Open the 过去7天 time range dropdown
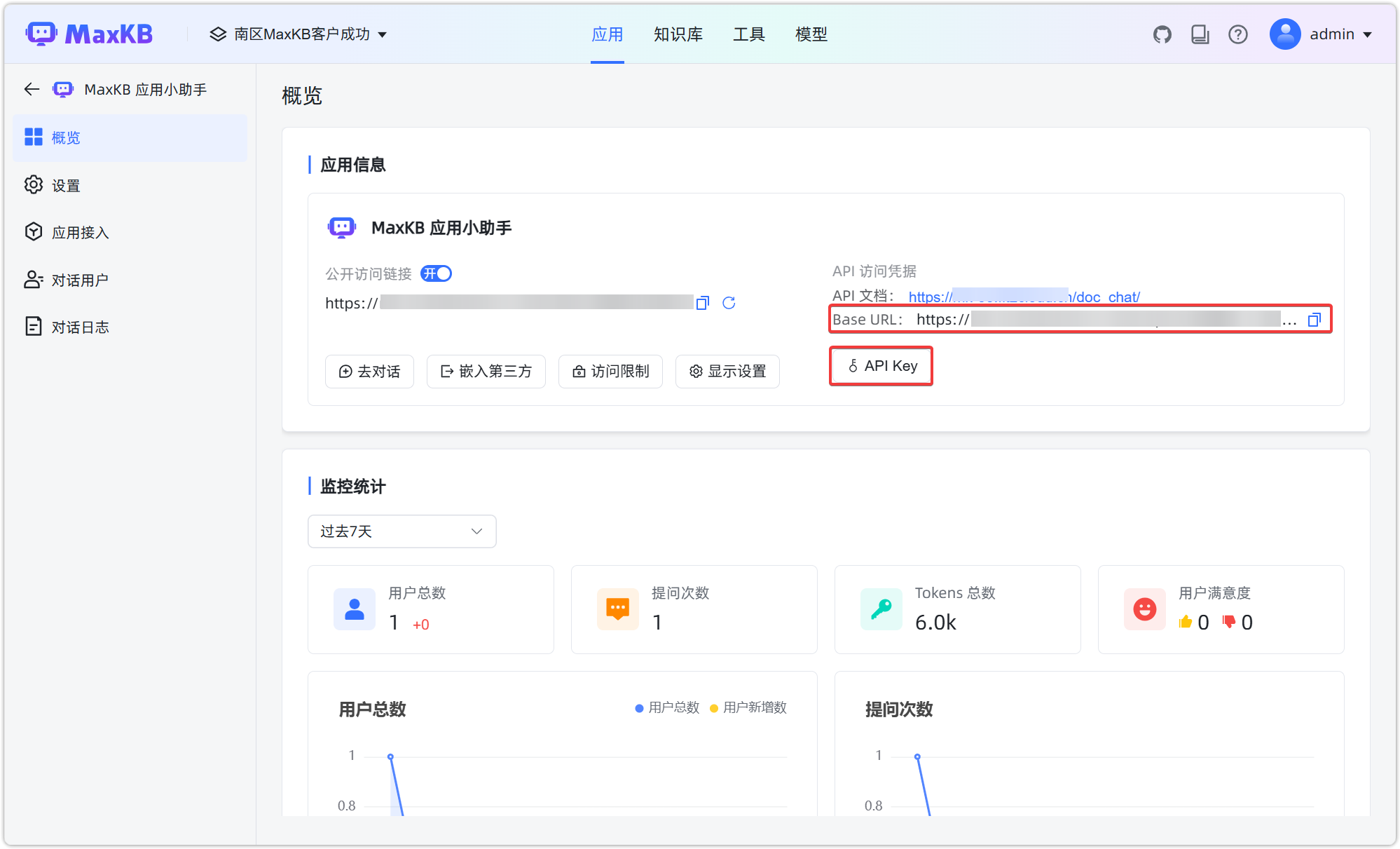1400x849 pixels. (402, 531)
